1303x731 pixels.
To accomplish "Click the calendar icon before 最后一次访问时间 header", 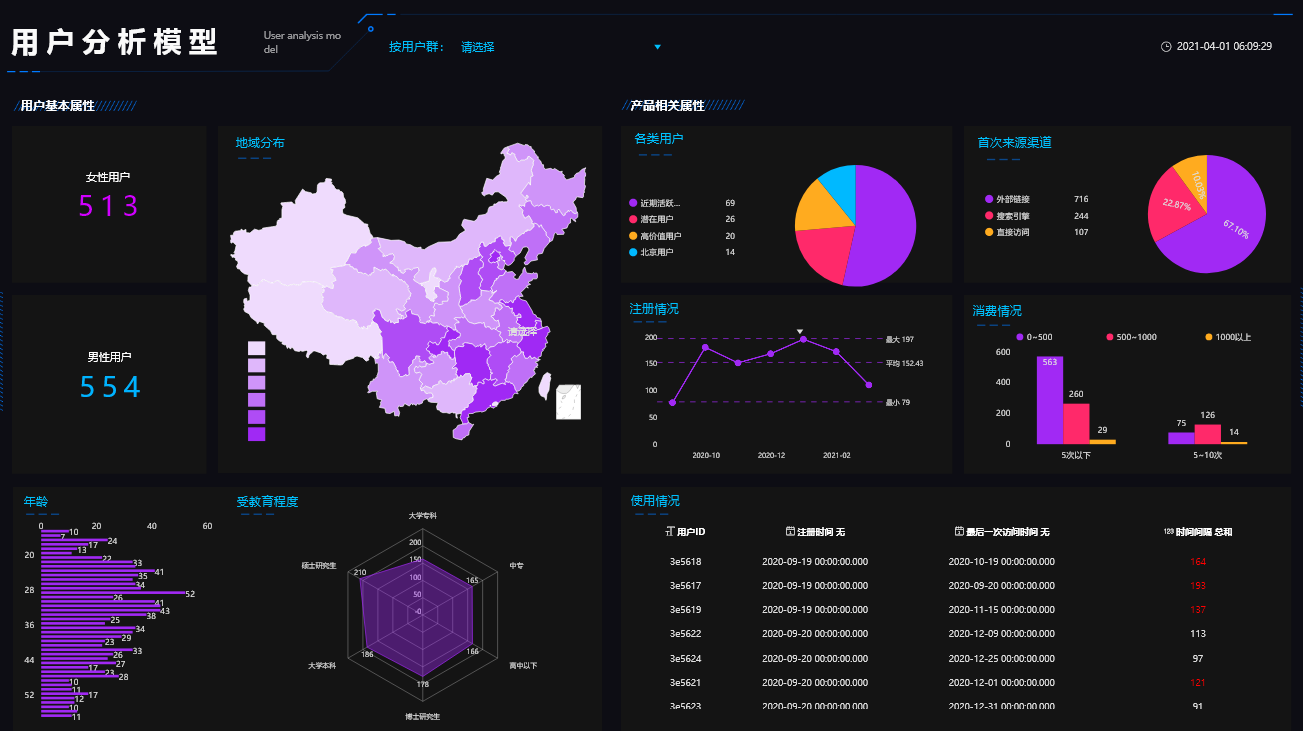I will click(x=960, y=531).
